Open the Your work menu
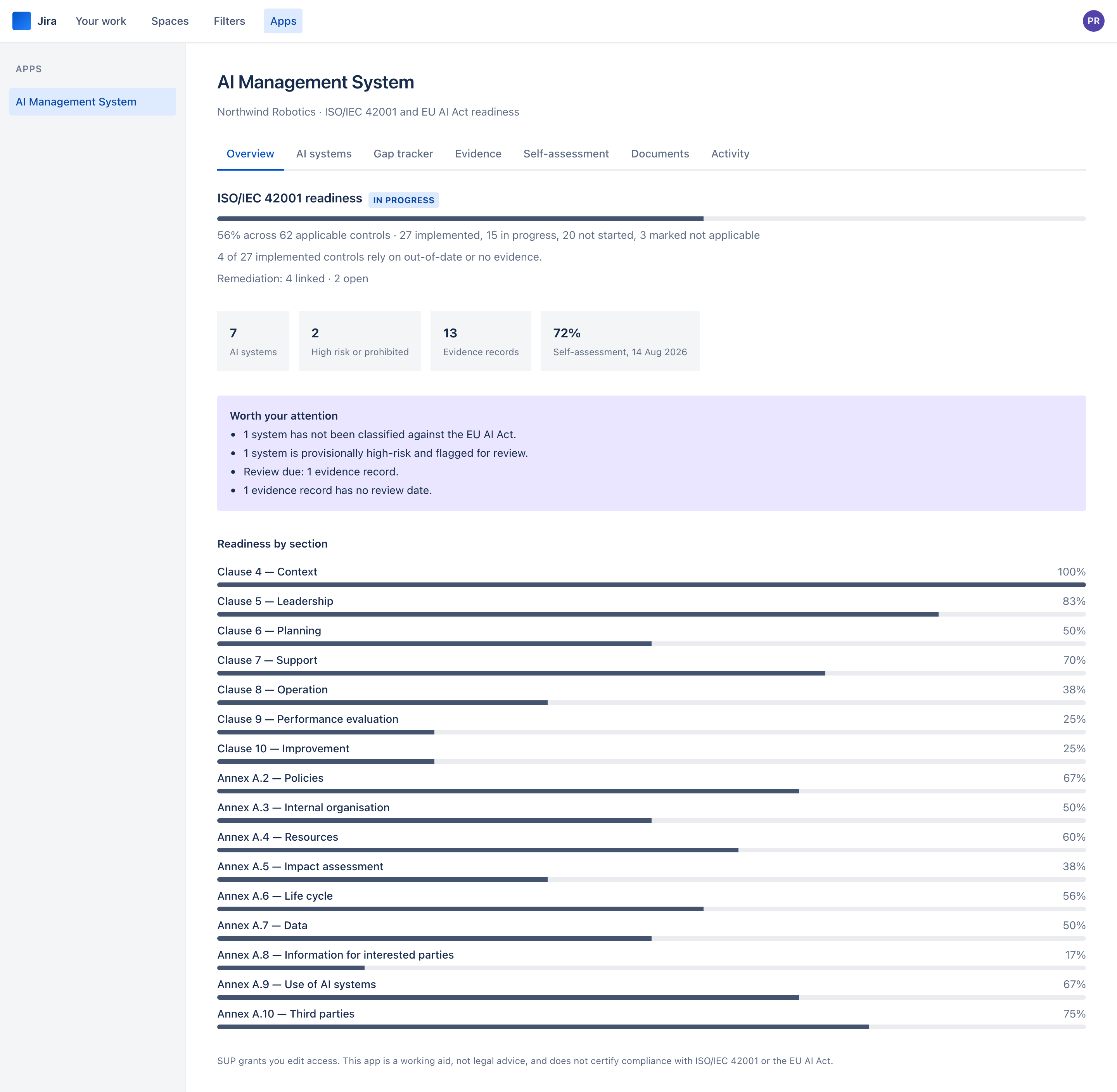This screenshot has height=1092, width=1117. (x=100, y=21)
